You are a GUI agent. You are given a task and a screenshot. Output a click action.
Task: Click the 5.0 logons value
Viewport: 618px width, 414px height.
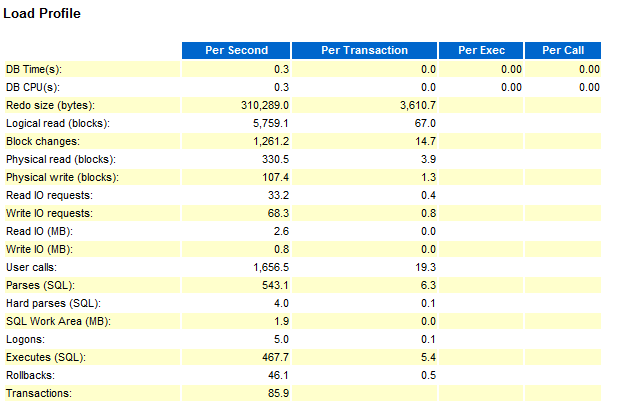click(281, 340)
